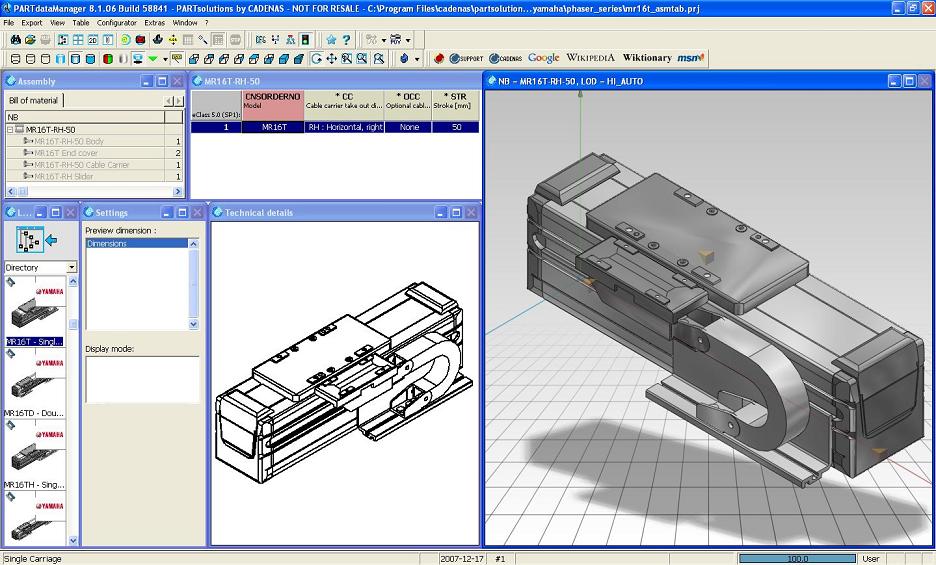The height and width of the screenshot is (565, 936).
Task: Click the right tab-scroll arrow in the Assembly panel
Action: pos(178,101)
